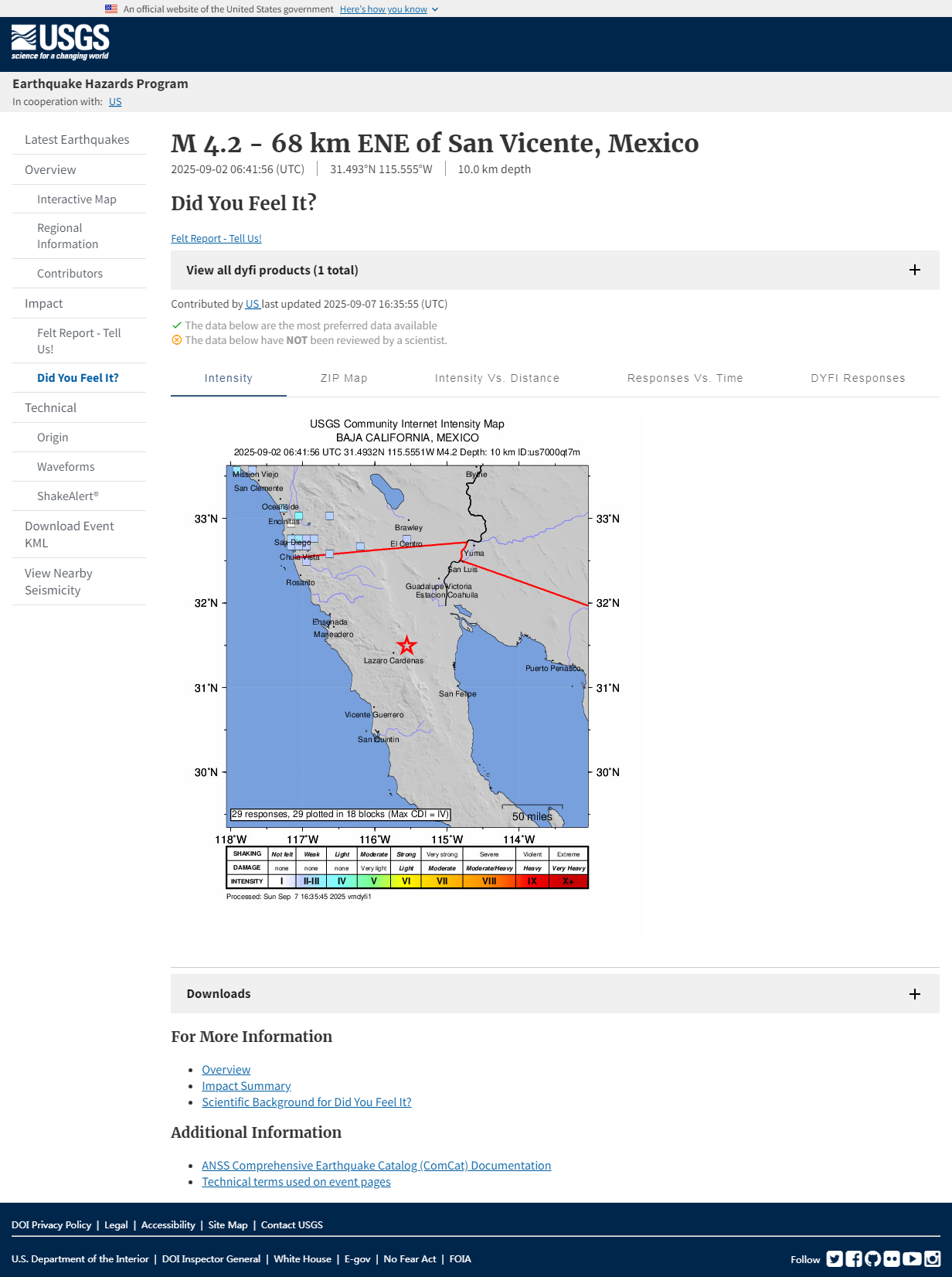Open ShakeAlert sidebar item
952x1277 pixels.
(79, 496)
